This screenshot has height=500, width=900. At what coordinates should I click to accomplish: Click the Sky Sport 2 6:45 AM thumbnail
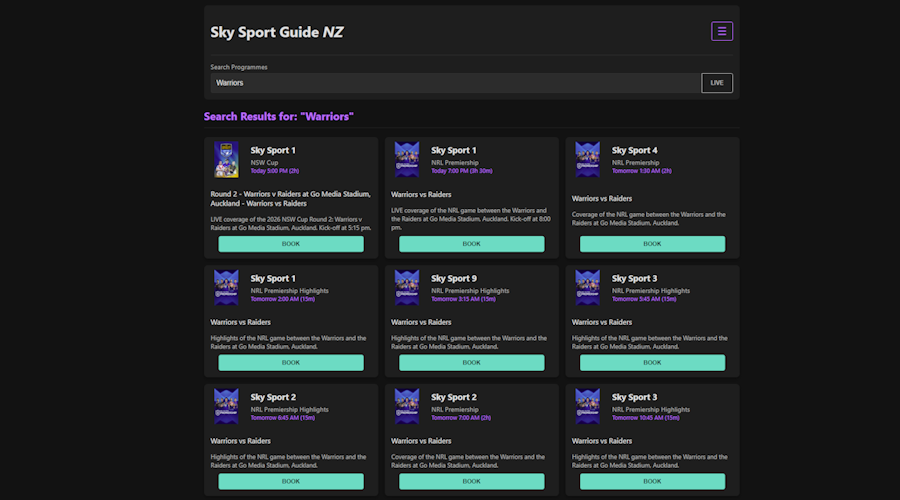coord(226,406)
